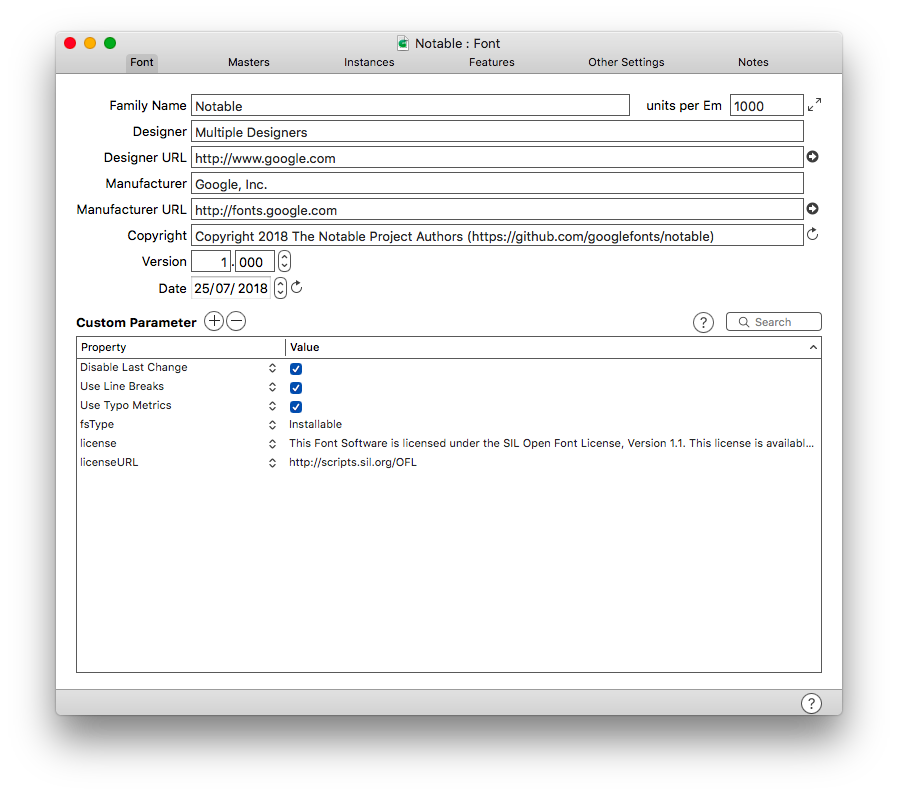Select the Disable Last Change property name
The height and width of the screenshot is (795, 898).
133,367
